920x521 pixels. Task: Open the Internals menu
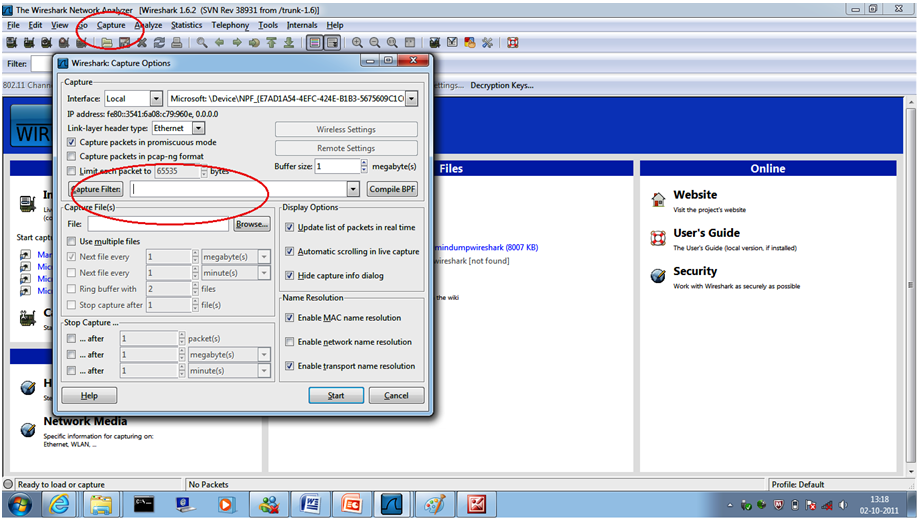(302, 25)
